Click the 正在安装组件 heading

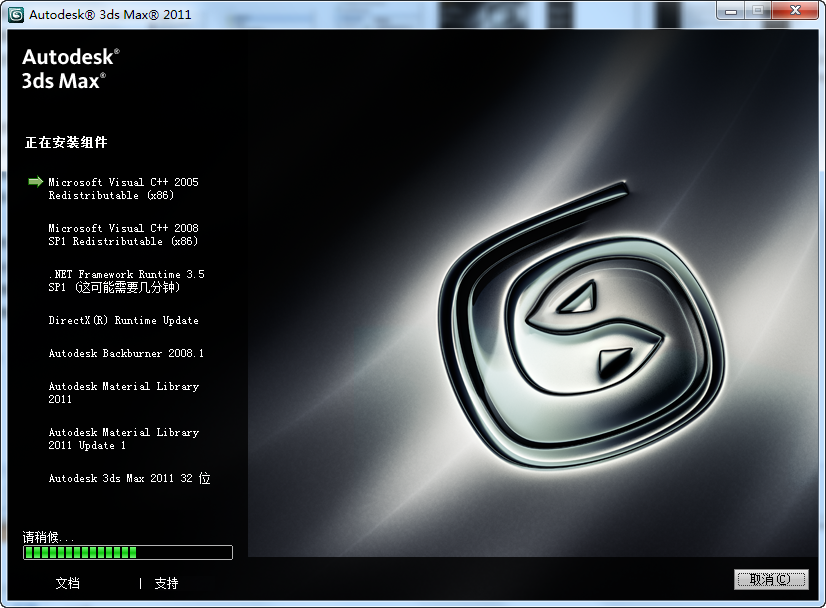point(66,143)
